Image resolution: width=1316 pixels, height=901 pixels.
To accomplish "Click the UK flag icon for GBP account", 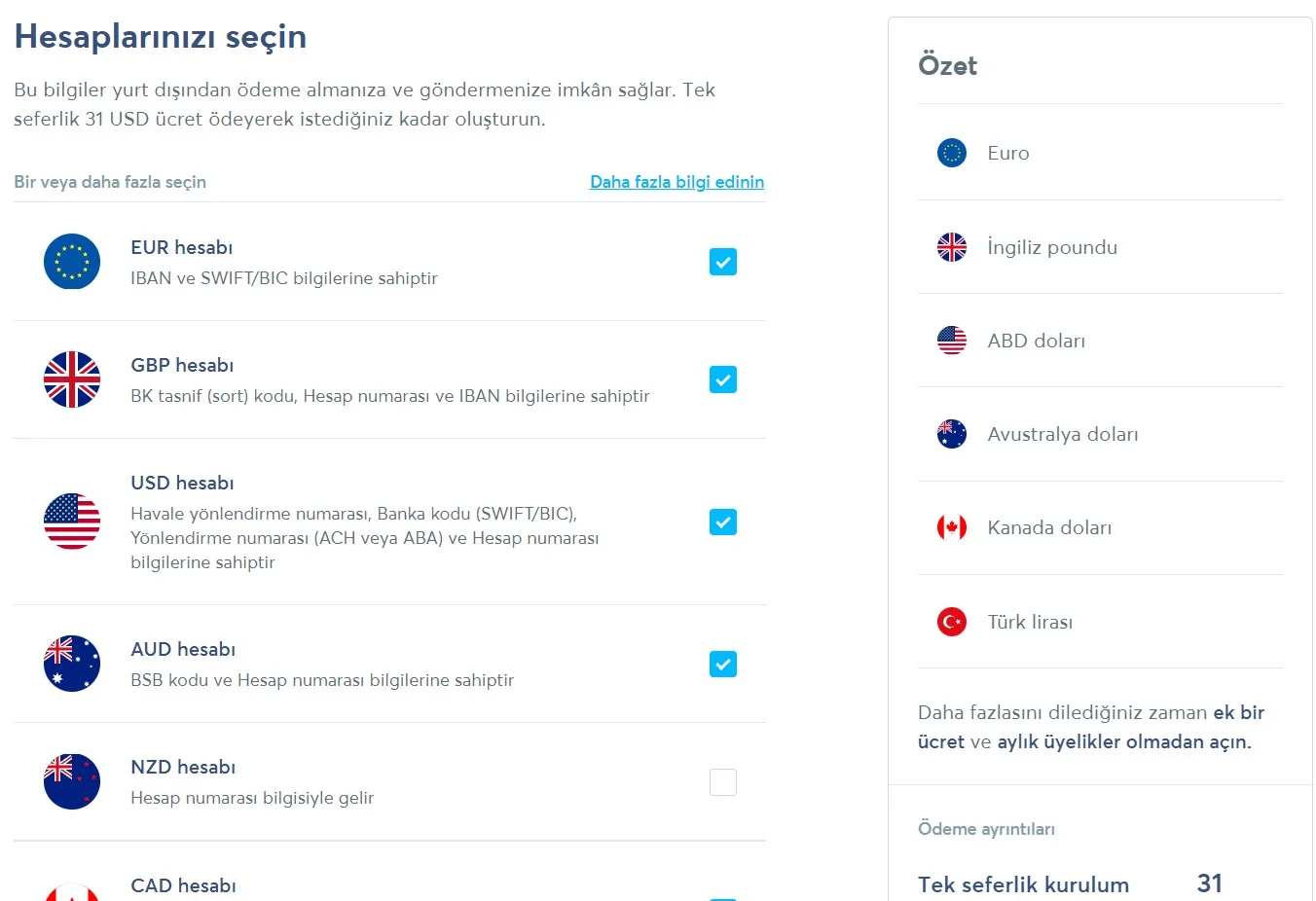I will pos(72,379).
